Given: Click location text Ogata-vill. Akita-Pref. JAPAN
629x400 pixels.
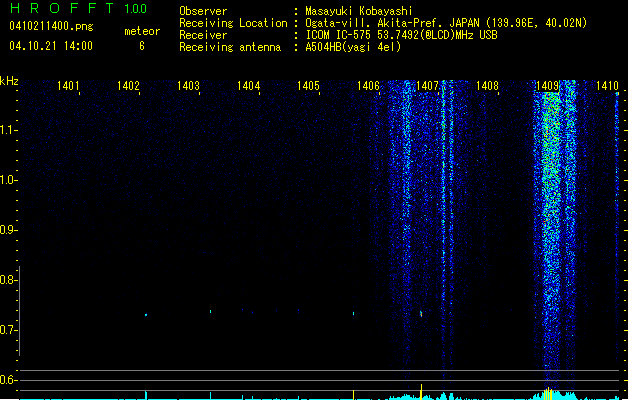Looking at the screenshot, I should pyautogui.click(x=392, y=23).
